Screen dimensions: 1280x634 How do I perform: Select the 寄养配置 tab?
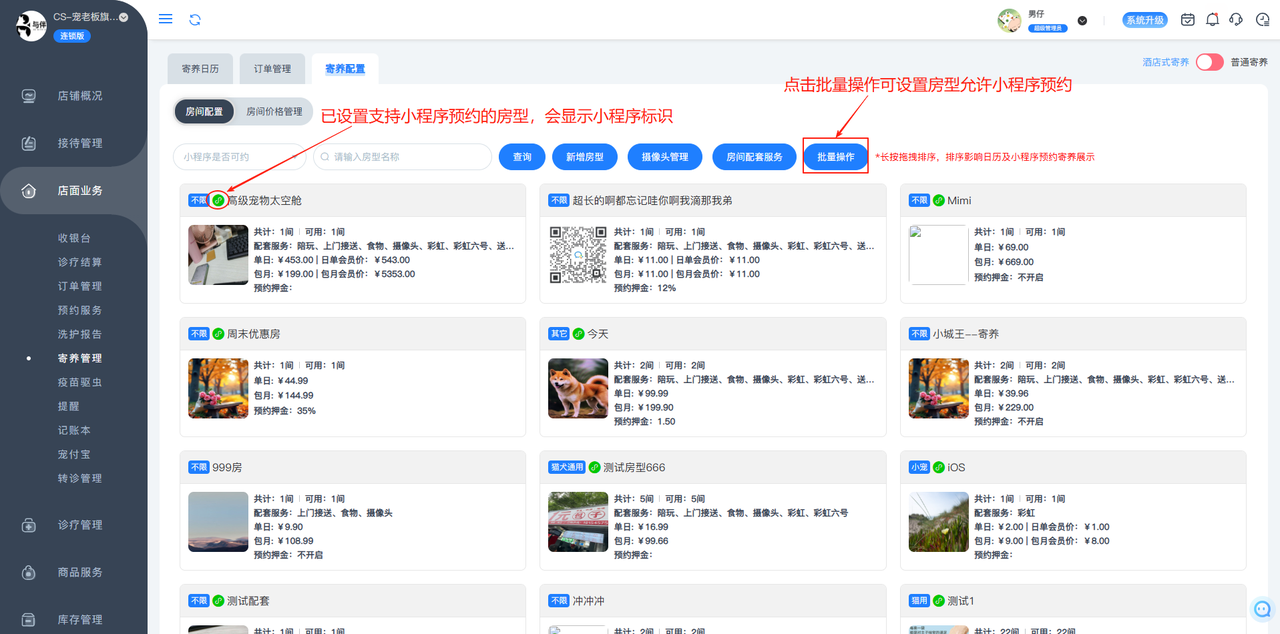tap(345, 69)
